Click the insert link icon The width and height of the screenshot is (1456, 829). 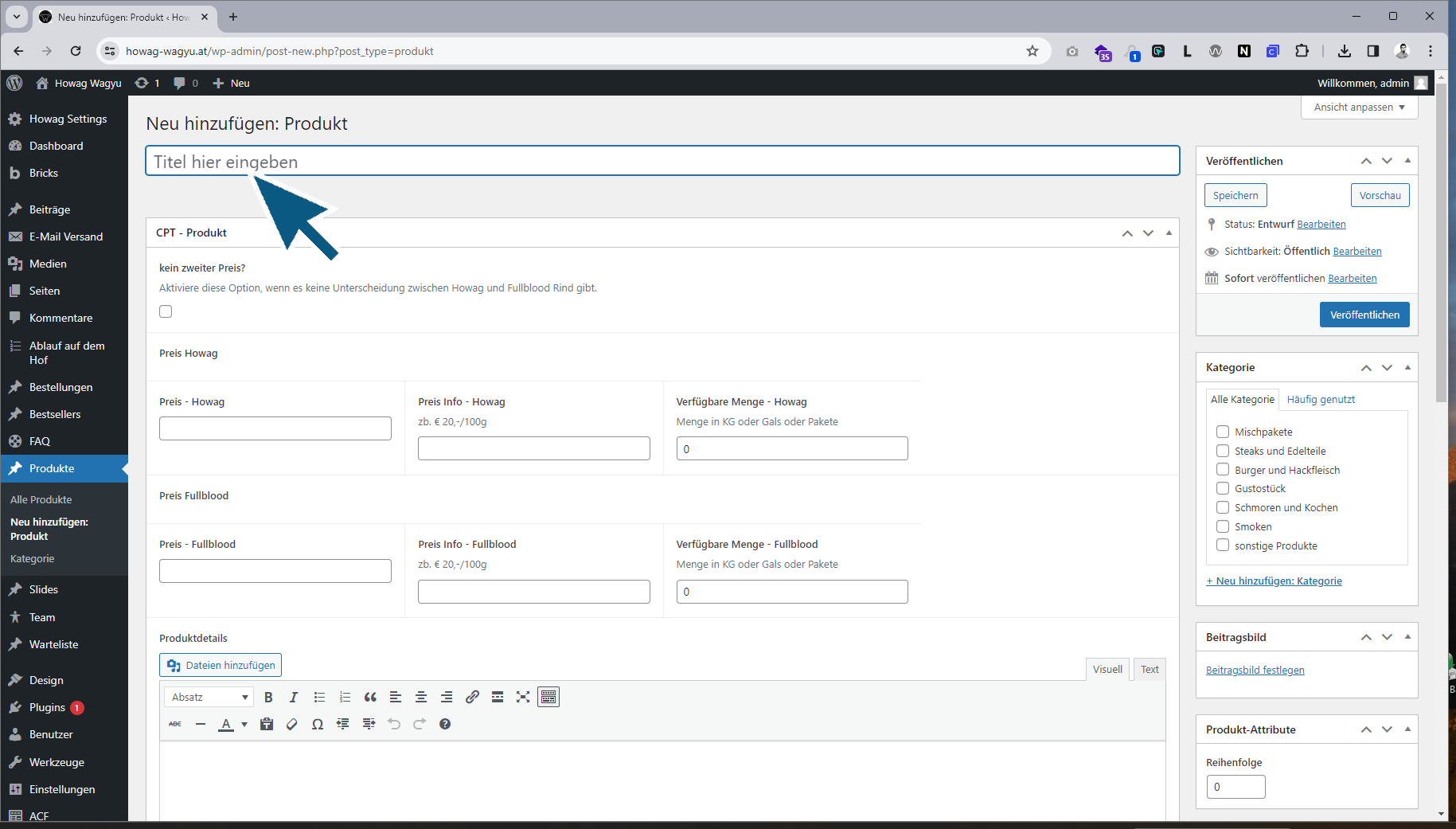point(472,697)
